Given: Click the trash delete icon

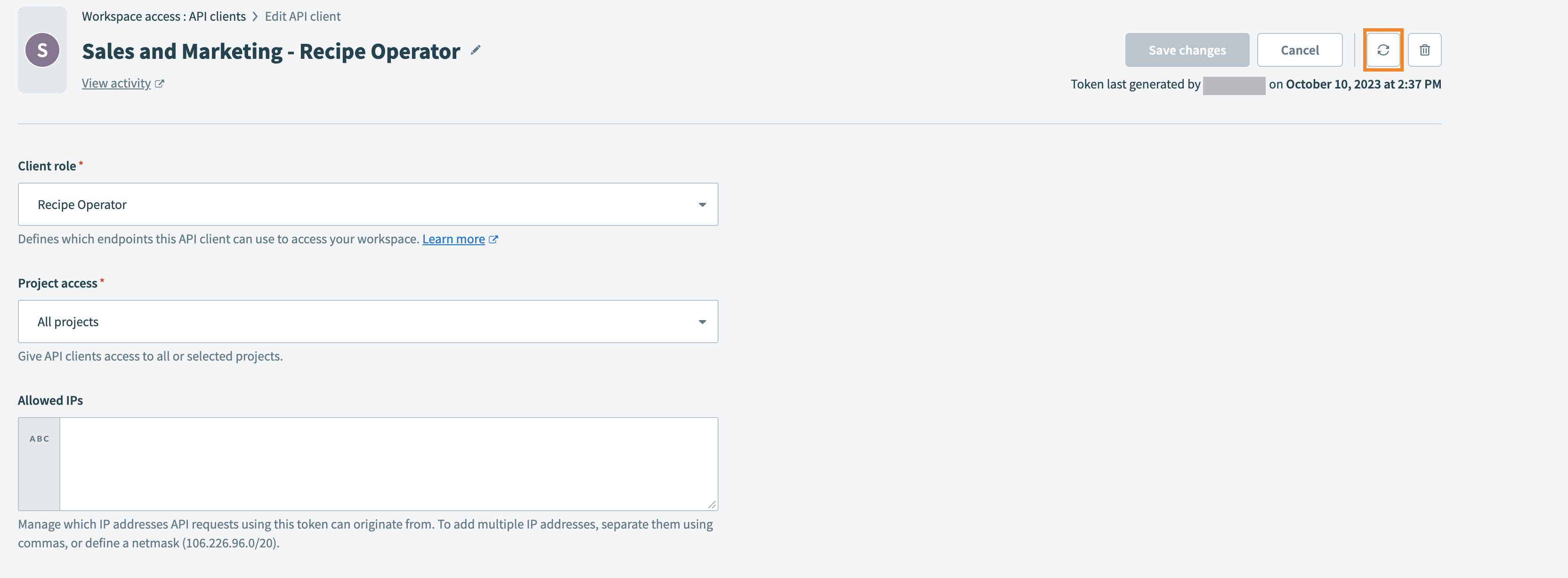Looking at the screenshot, I should click(1424, 50).
